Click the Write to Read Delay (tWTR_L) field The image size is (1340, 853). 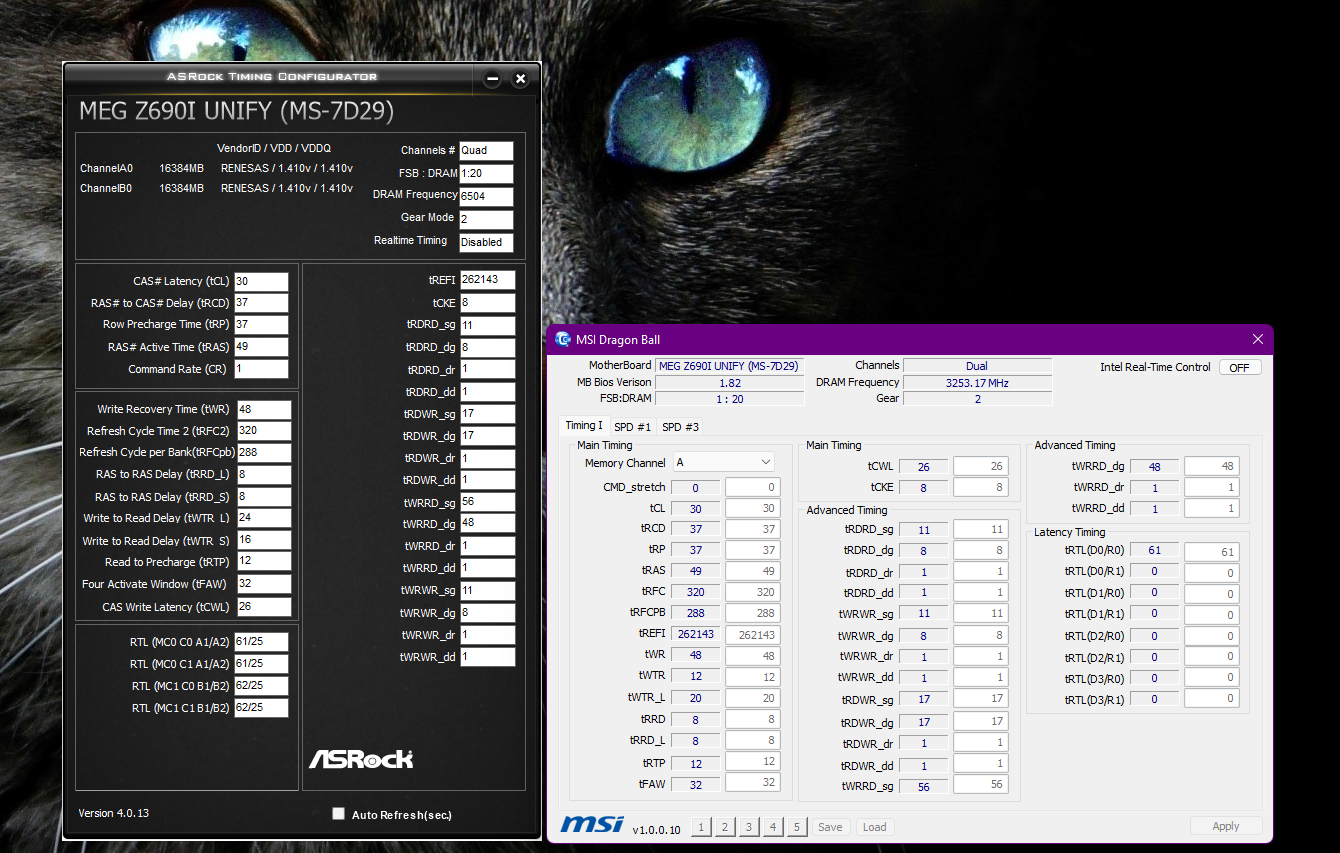[x=264, y=518]
